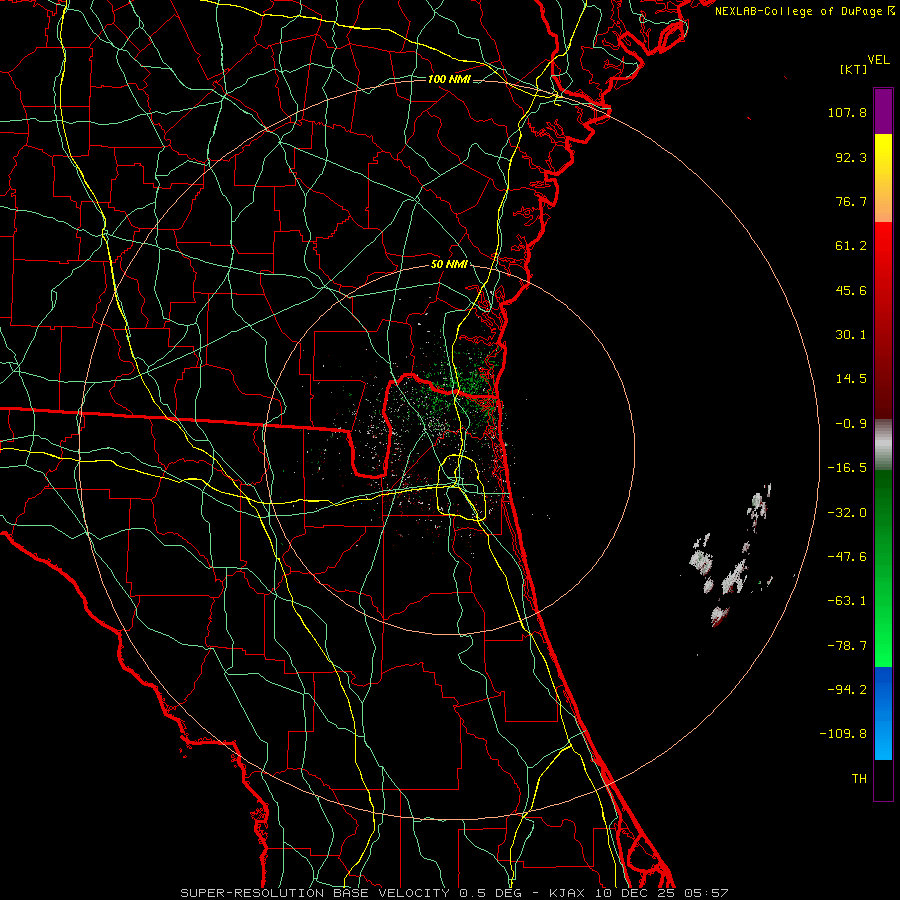This screenshot has height=900, width=900.
Task: Click the 50 NMI range ring label
Action: click(449, 265)
